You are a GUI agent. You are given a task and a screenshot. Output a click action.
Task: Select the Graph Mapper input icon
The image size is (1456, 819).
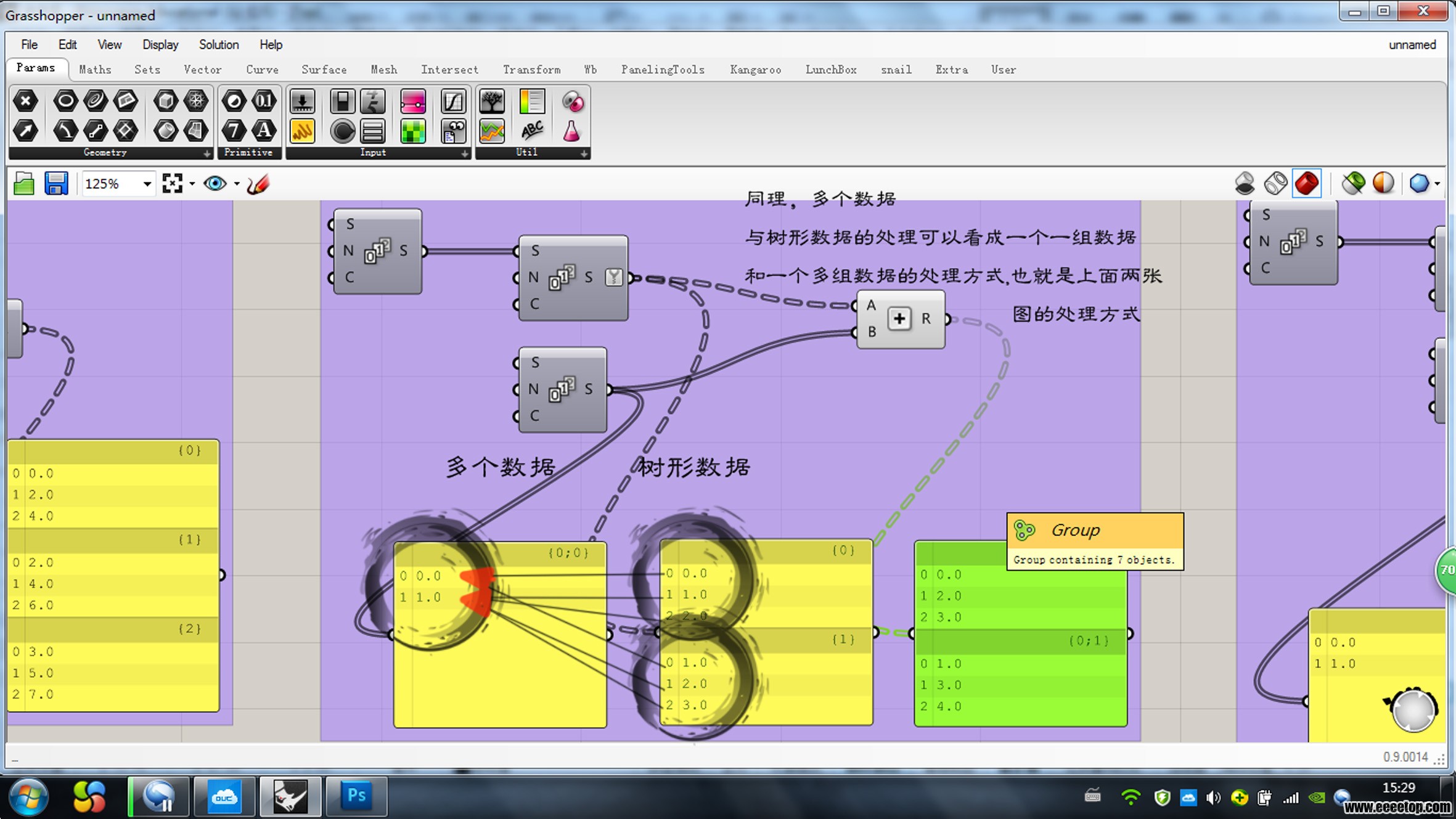[453, 101]
